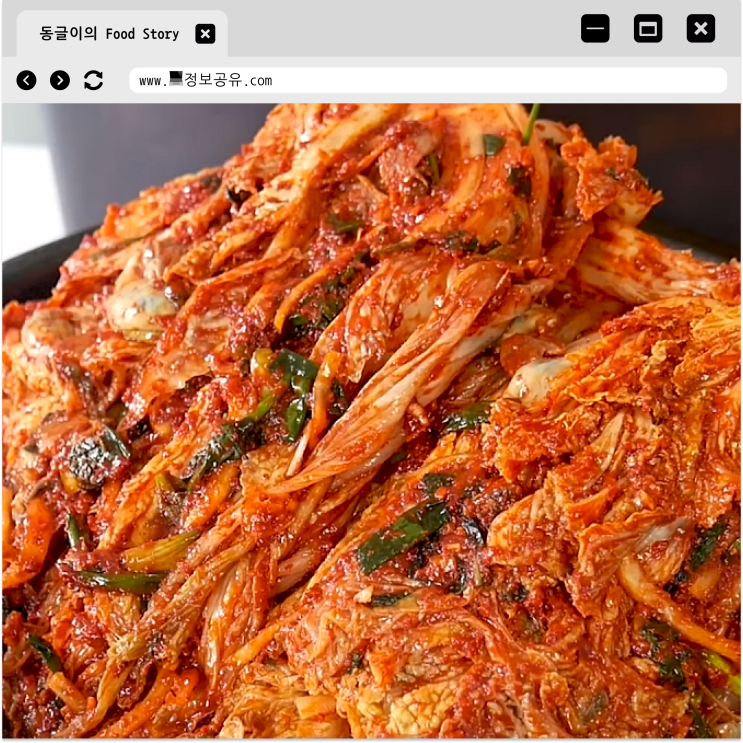Screen dimensions: 743x743
Task: Click the kimchi photo
Action: pyautogui.click(x=372, y=421)
